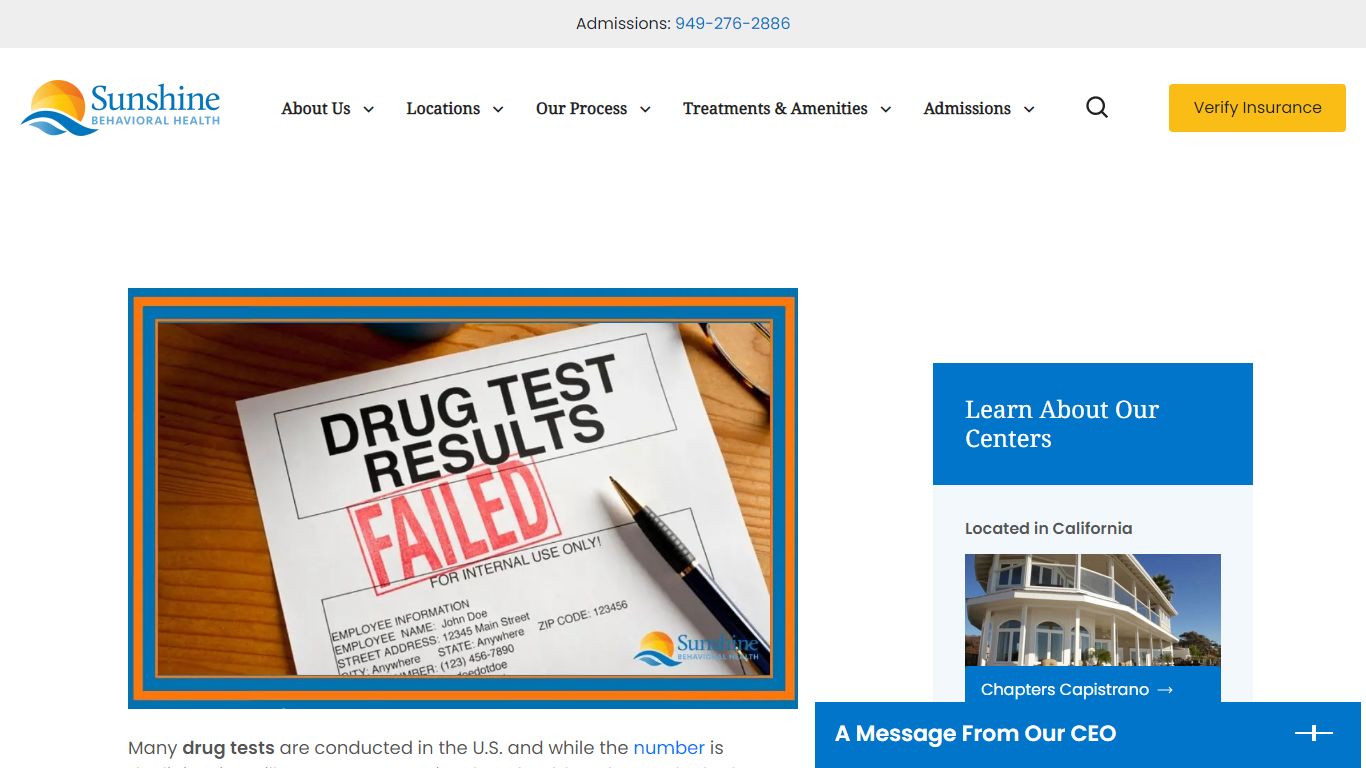This screenshot has height=768, width=1366.
Task: Expand the Admissions chevron
Action: pyautogui.click(x=1029, y=109)
